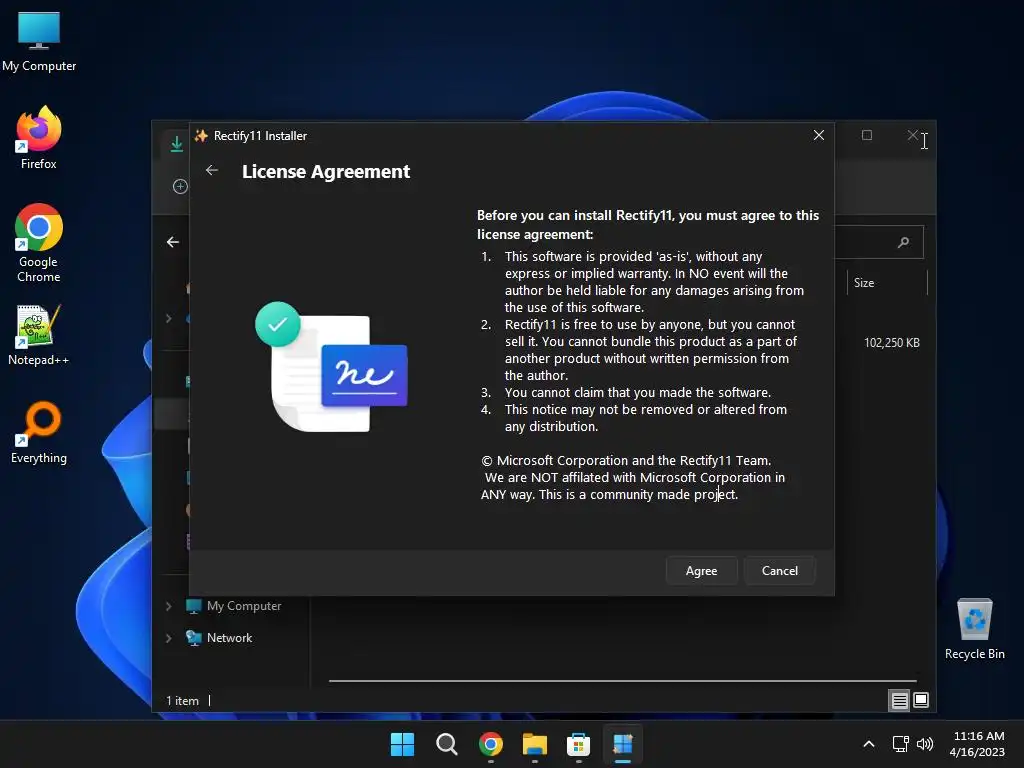Open File Explorer from the taskbar
Image resolution: width=1024 pixels, height=768 pixels.
(534, 744)
